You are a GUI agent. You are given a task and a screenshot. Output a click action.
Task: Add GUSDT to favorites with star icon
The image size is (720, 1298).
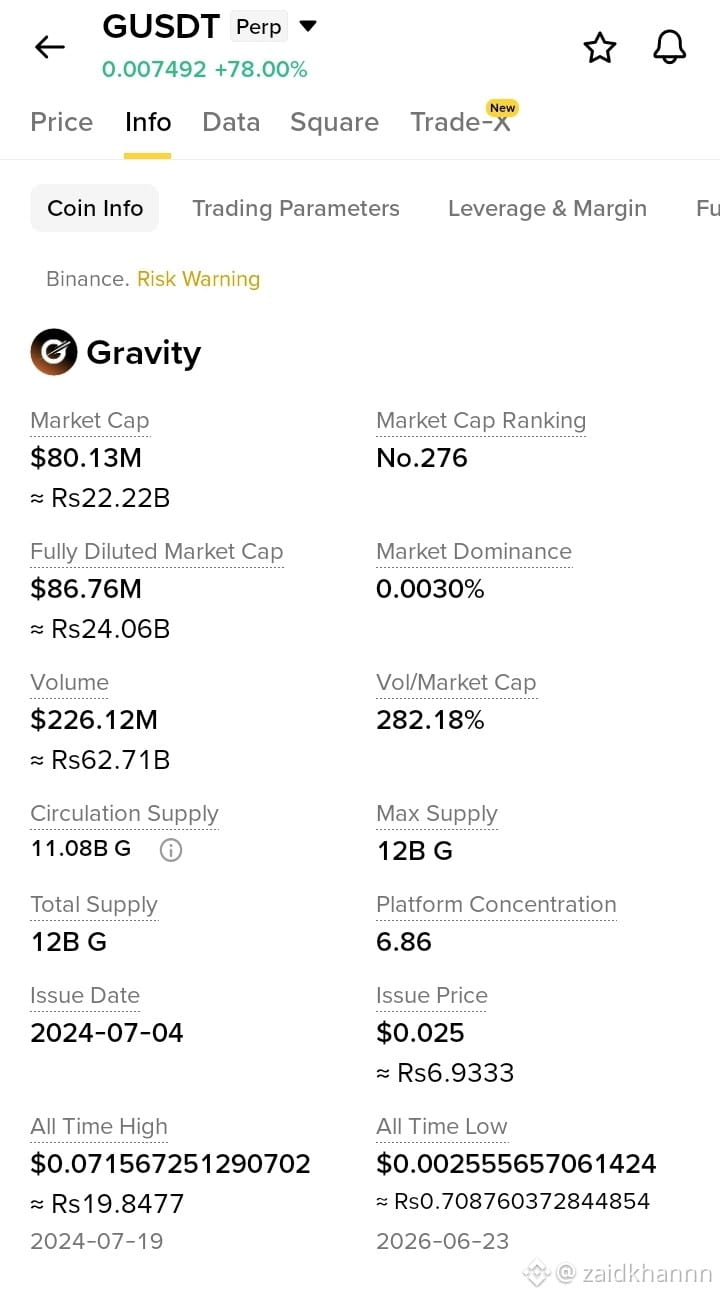pyautogui.click(x=599, y=47)
